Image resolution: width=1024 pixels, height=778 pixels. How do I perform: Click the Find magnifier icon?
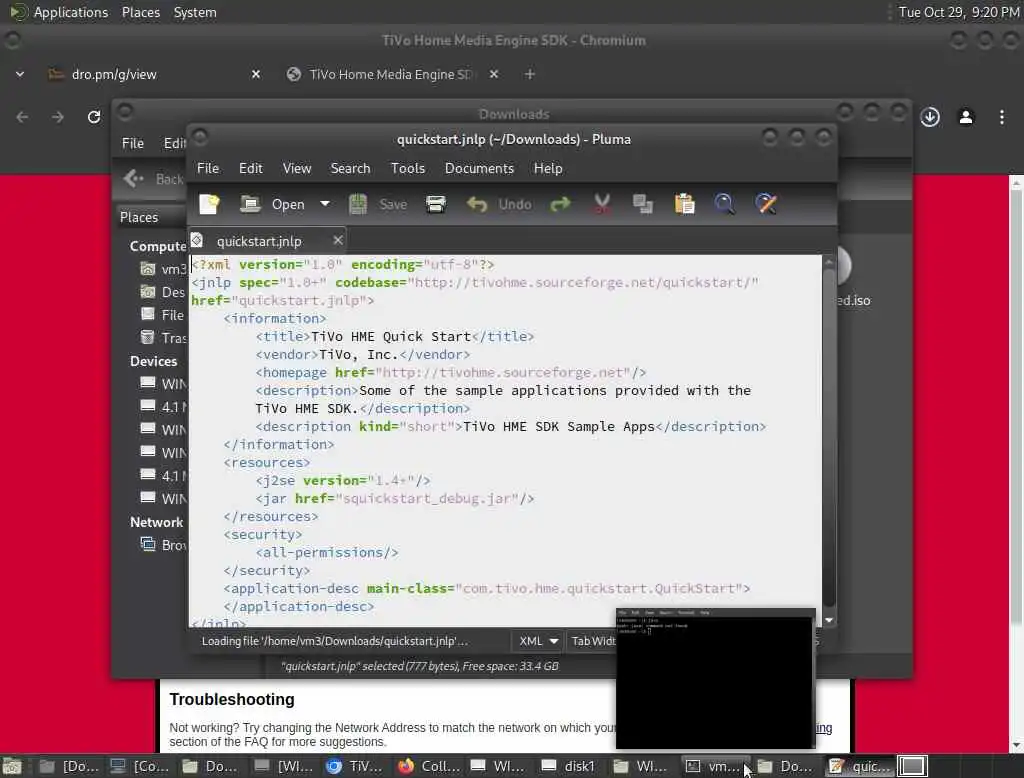pyautogui.click(x=724, y=204)
